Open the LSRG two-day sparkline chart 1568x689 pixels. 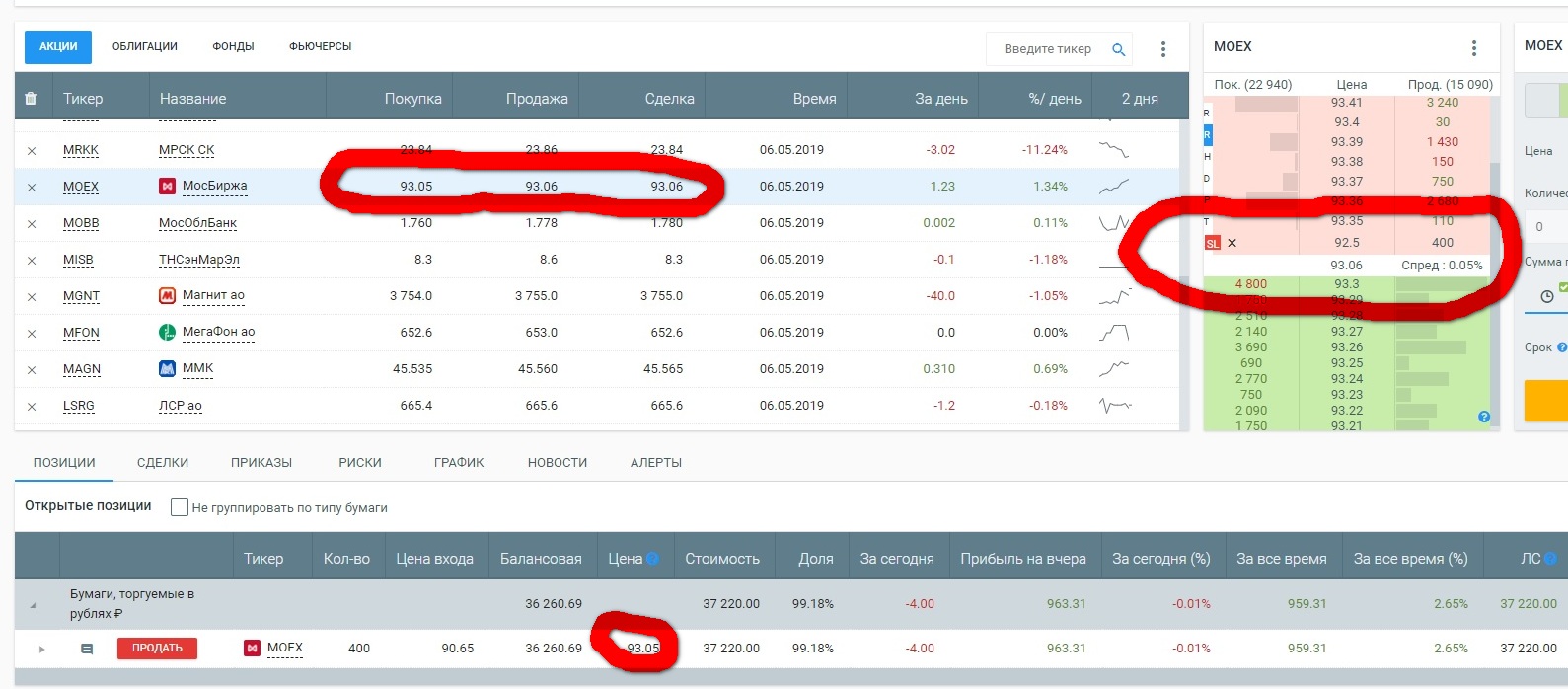(x=1115, y=406)
